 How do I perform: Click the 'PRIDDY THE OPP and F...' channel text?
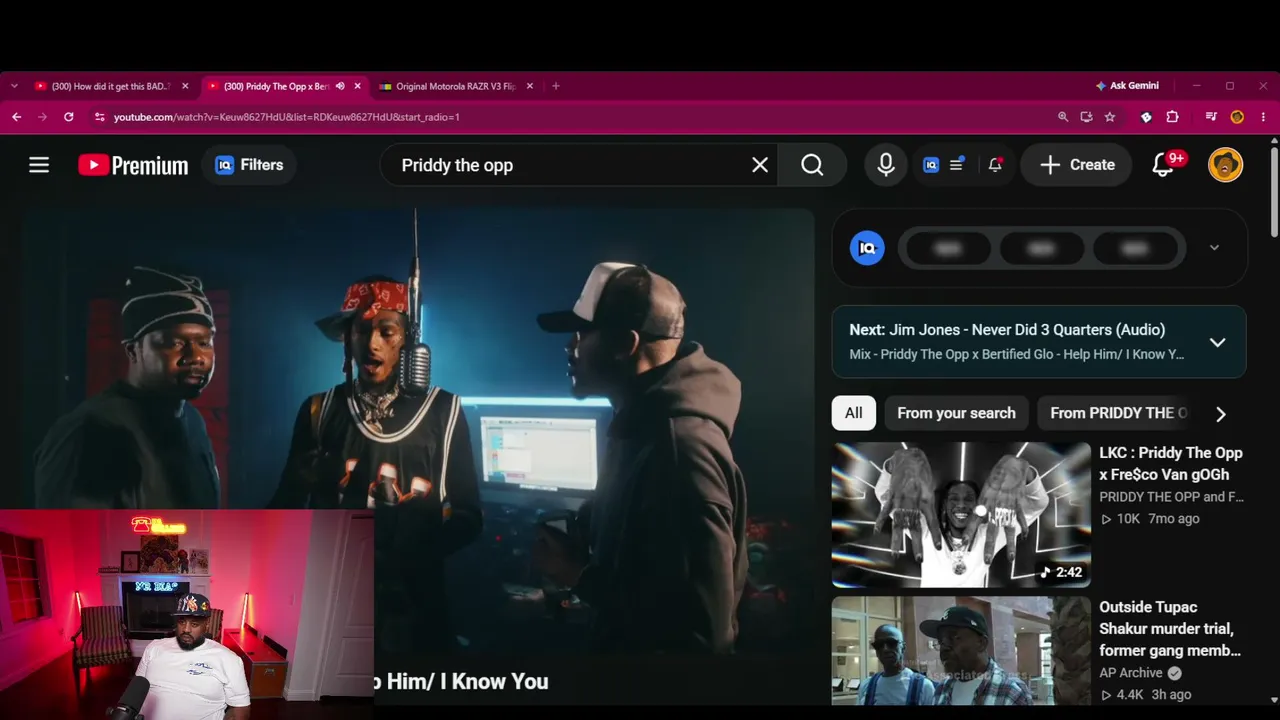click(1171, 497)
